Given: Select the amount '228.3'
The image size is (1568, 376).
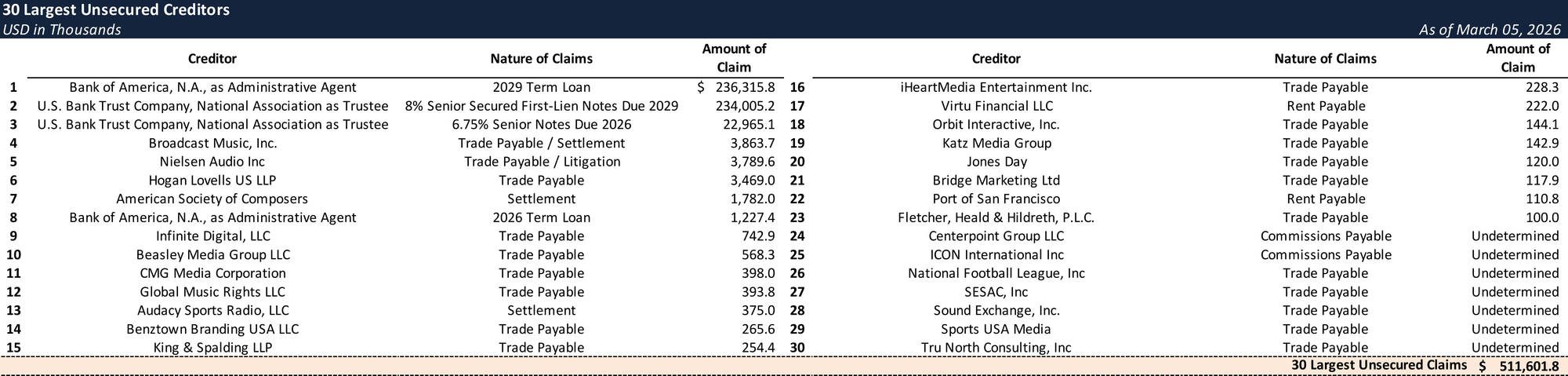Looking at the screenshot, I should click(x=1542, y=87).
